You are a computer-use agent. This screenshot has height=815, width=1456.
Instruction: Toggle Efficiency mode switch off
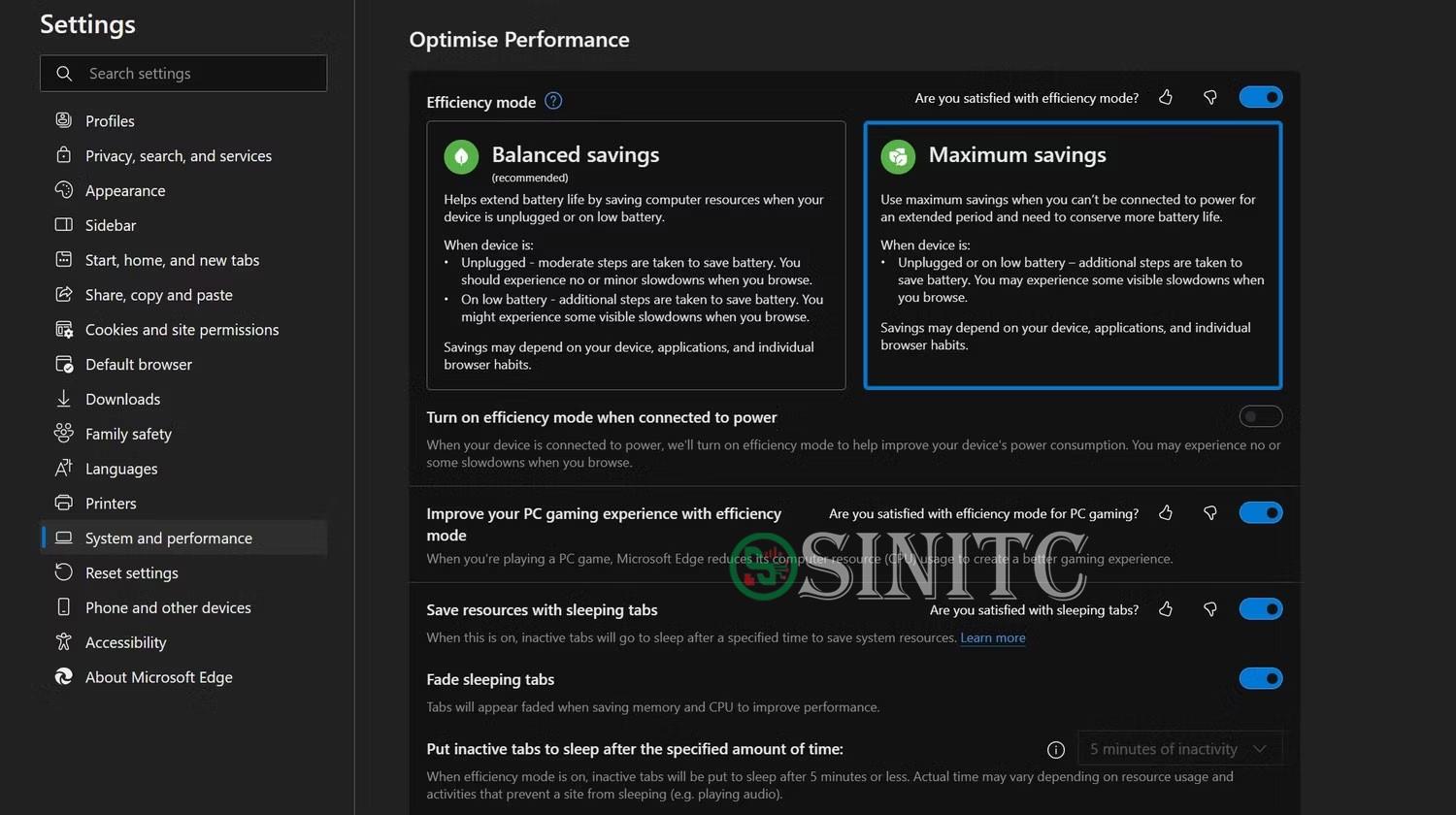tap(1261, 97)
